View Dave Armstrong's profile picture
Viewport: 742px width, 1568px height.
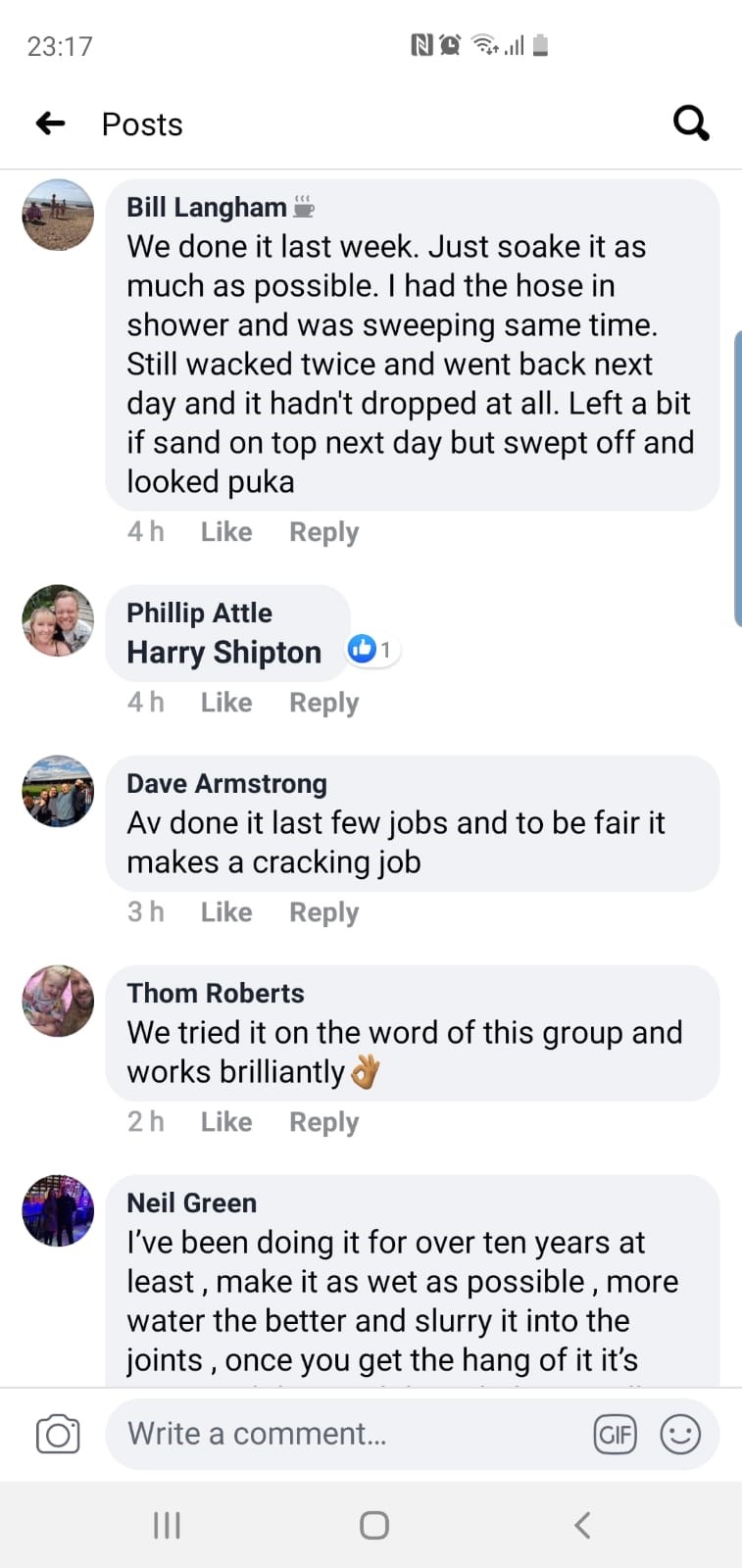point(58,791)
